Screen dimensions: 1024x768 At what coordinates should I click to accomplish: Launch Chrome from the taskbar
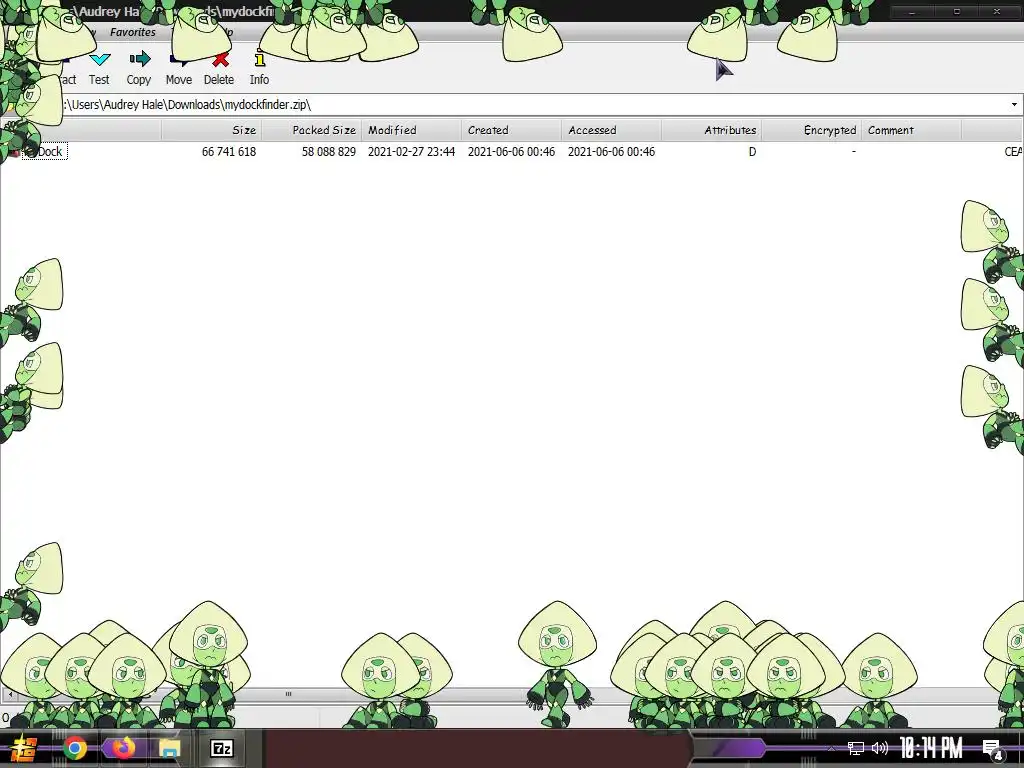(x=74, y=748)
